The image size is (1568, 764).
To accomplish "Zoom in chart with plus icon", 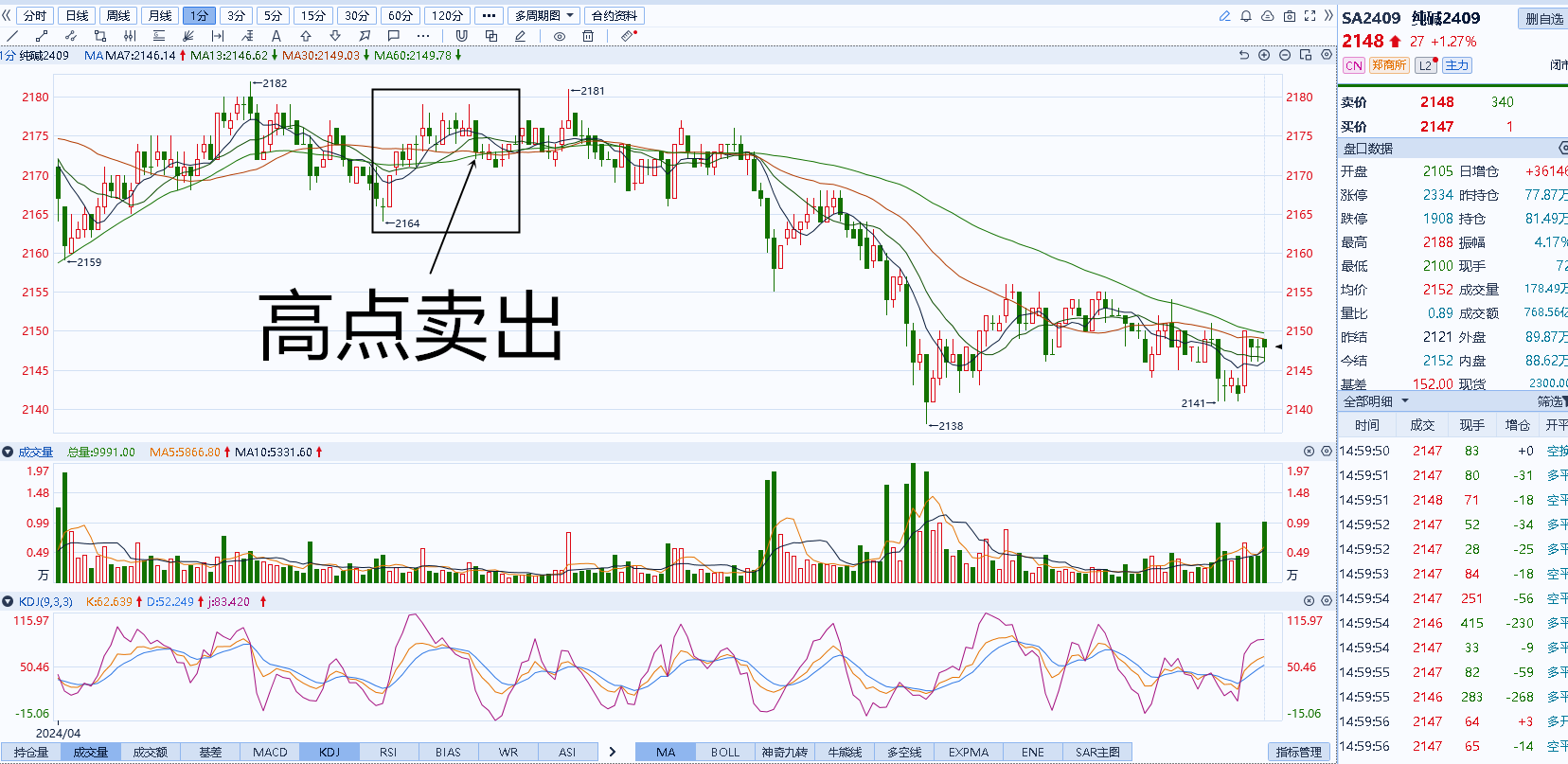I will pos(1264,55).
